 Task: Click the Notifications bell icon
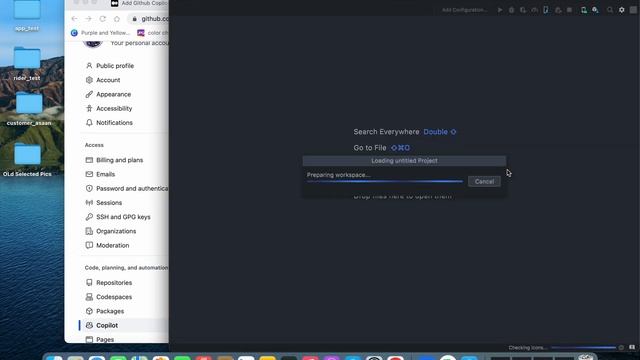point(89,122)
